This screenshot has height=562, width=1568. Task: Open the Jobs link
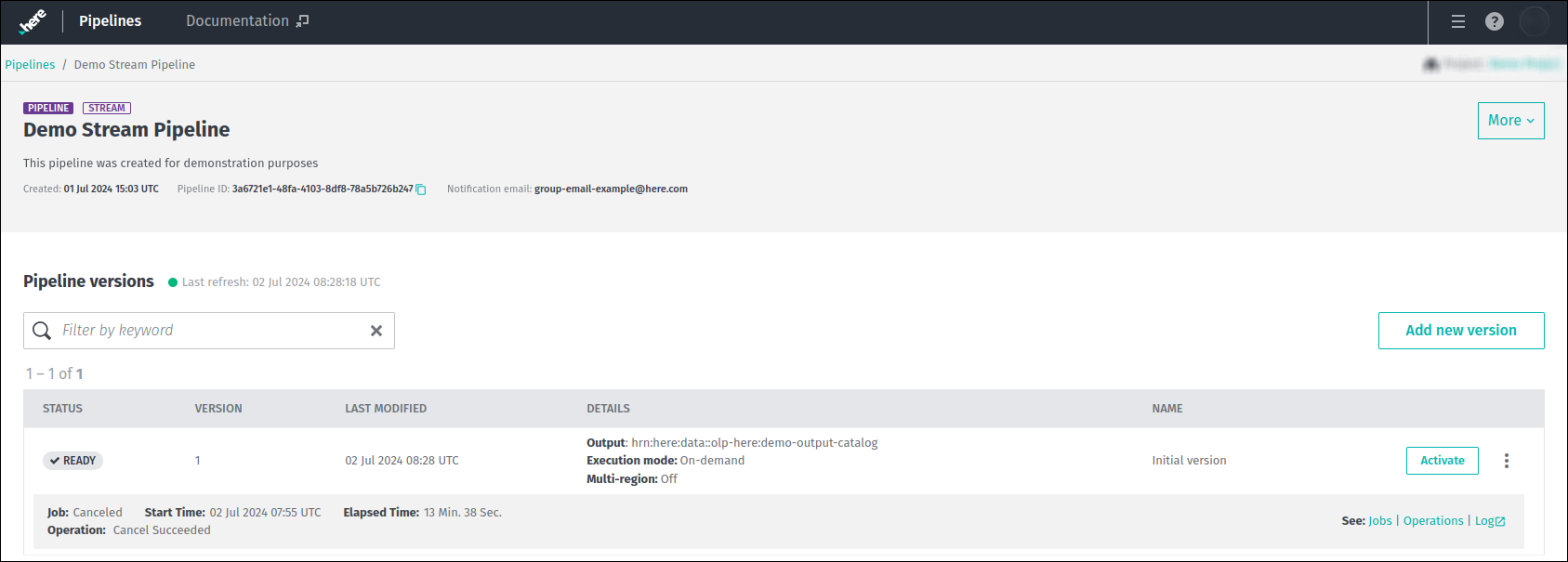tap(1380, 521)
